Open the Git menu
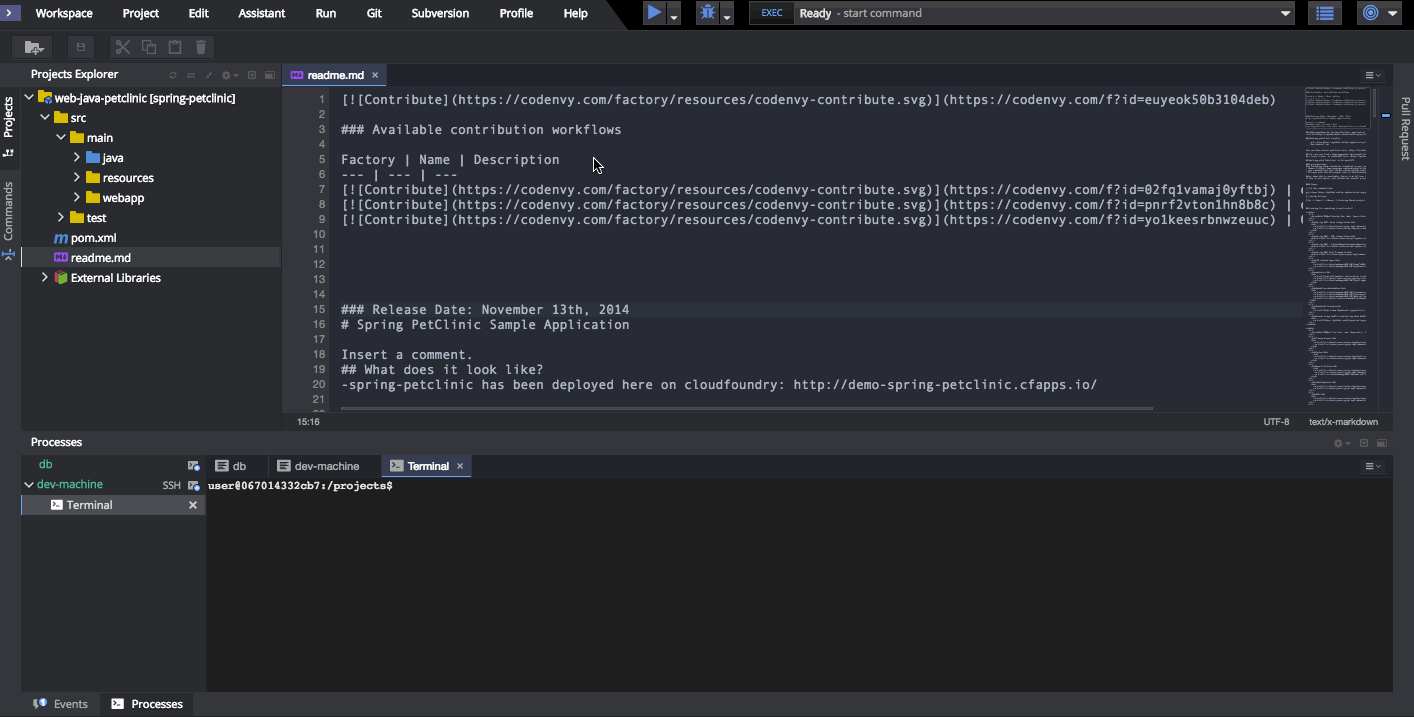 [374, 13]
